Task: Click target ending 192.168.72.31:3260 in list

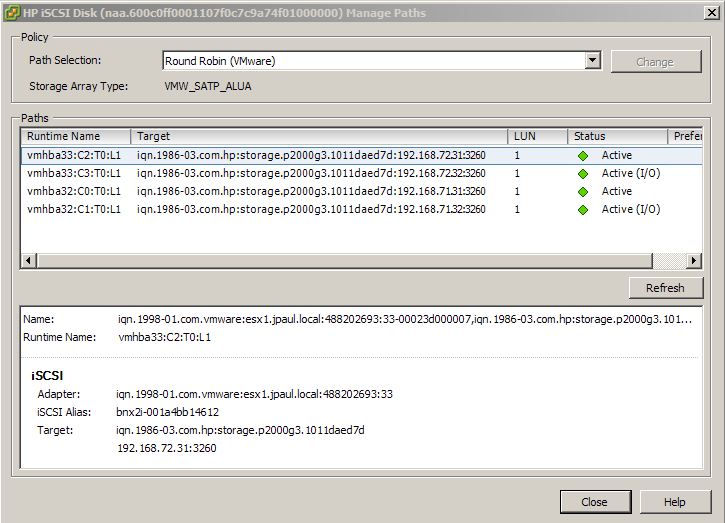Action: [x=311, y=155]
